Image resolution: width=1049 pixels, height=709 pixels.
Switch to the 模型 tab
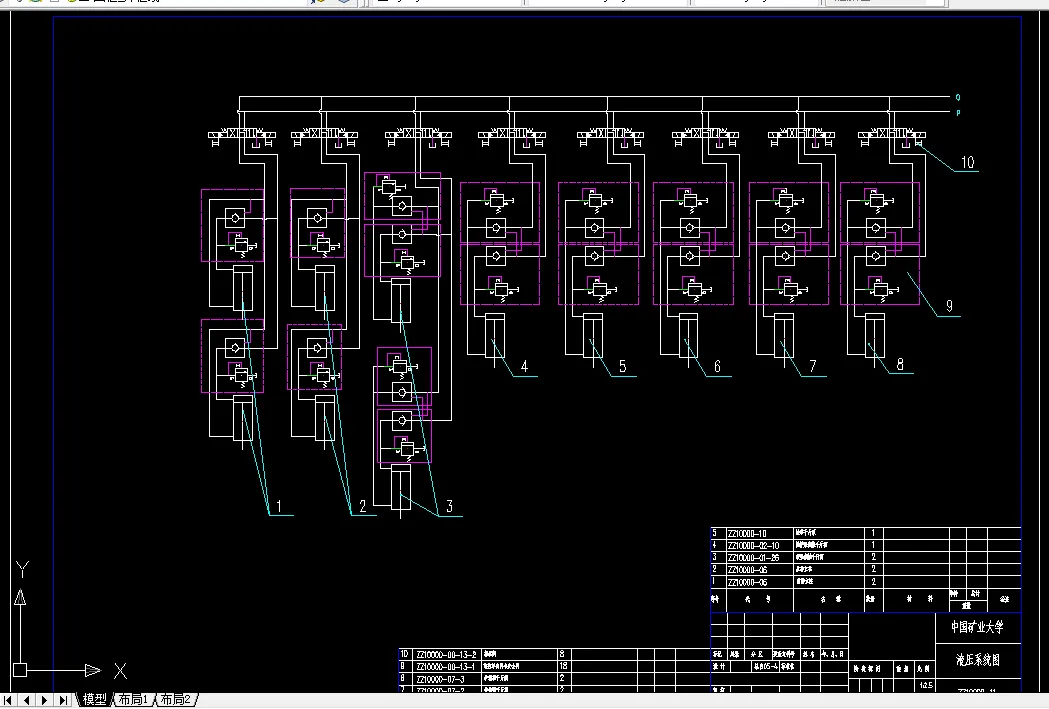[x=94, y=700]
